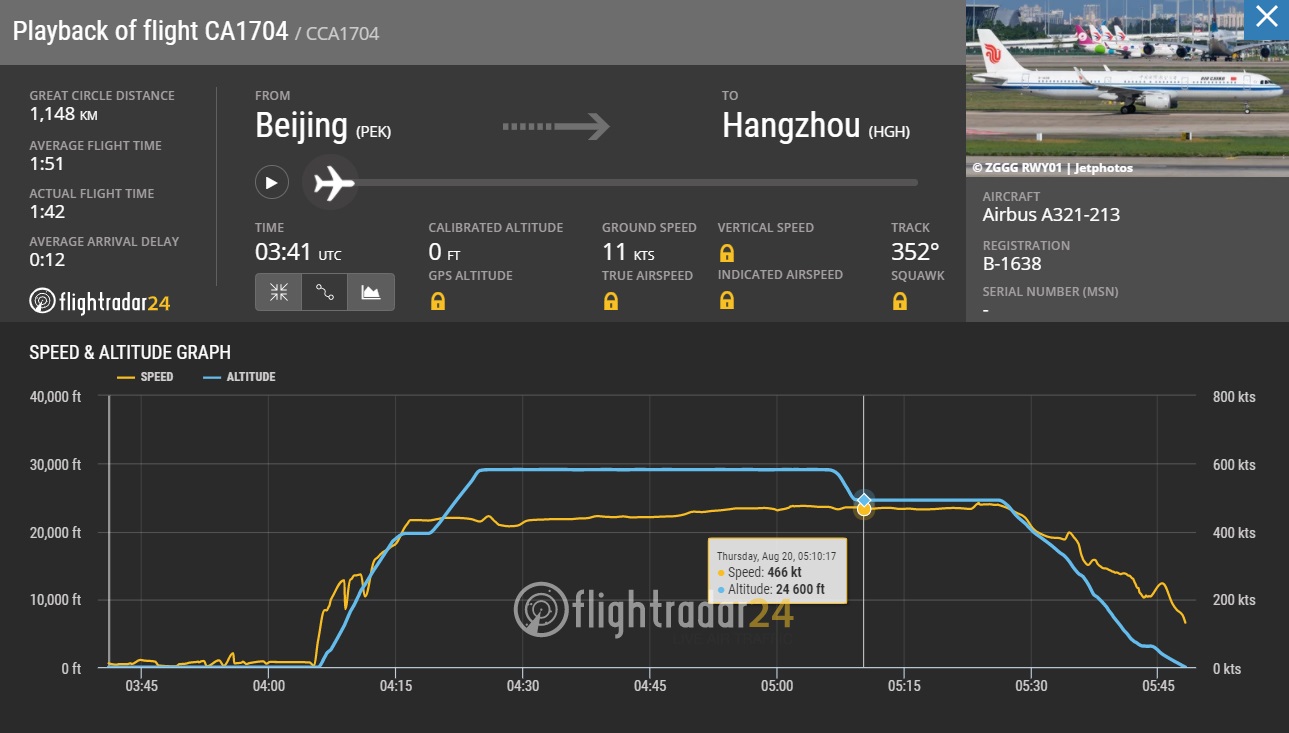
Task: Click the registration B-1638
Action: point(1012,264)
